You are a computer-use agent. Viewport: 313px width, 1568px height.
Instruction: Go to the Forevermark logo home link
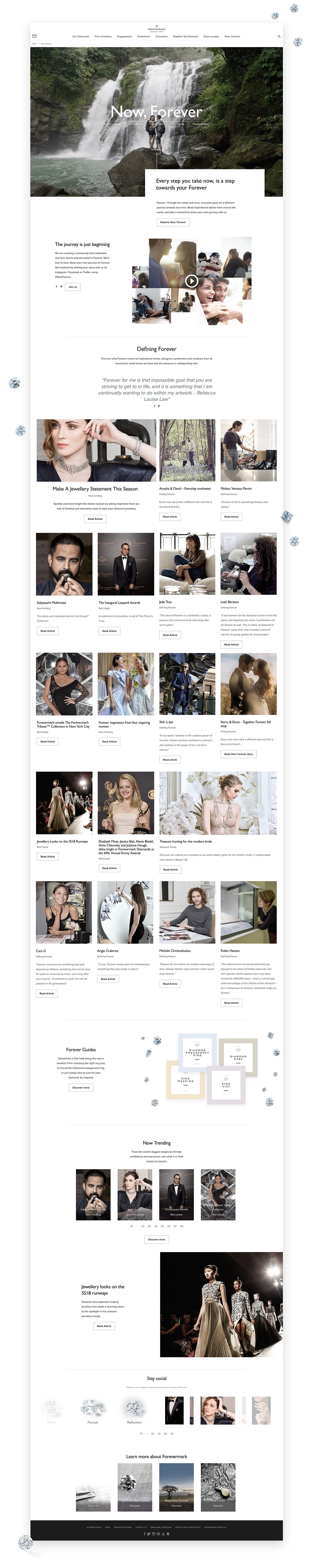pos(156,28)
